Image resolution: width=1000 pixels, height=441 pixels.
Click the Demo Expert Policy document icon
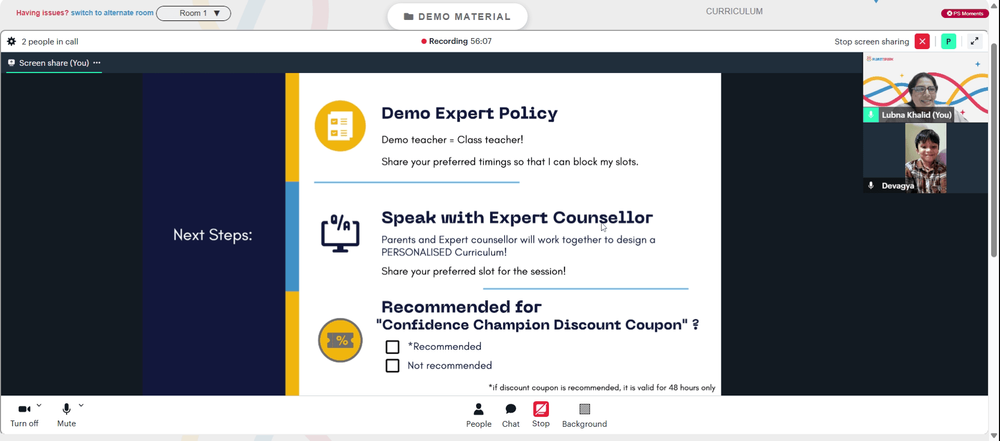point(340,126)
